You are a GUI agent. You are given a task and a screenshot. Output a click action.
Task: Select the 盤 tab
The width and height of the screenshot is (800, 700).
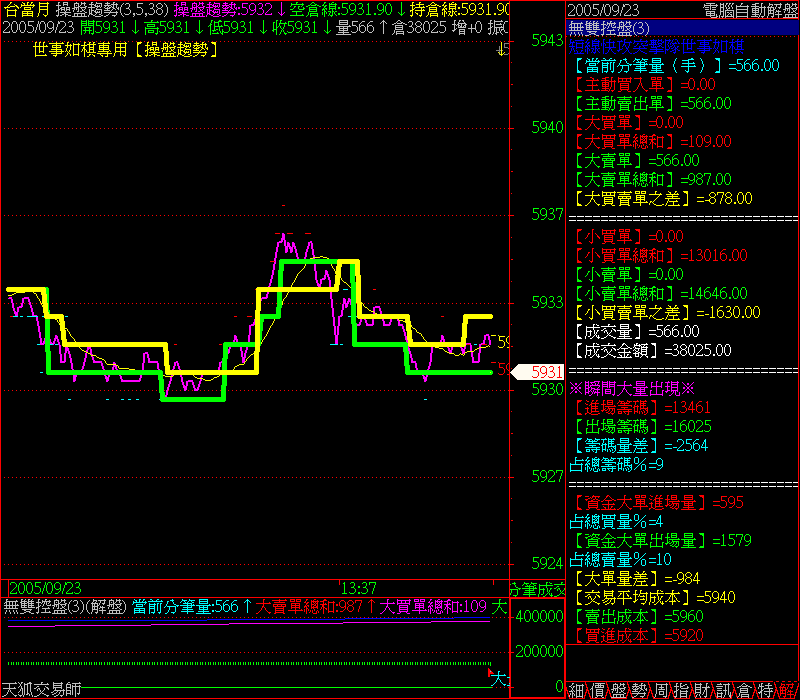617,690
